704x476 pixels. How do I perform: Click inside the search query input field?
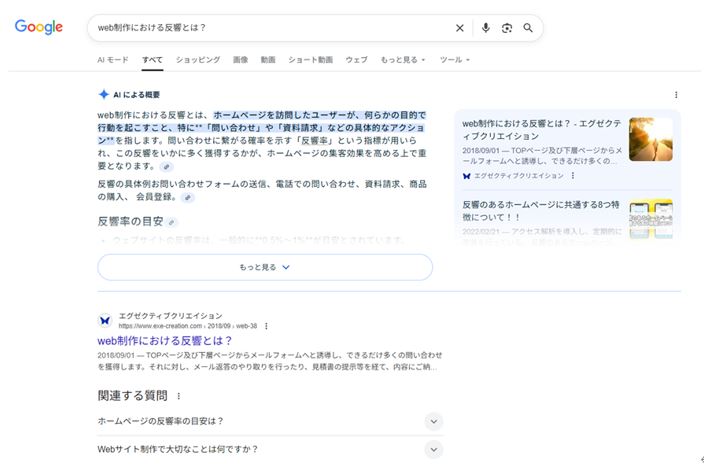pyautogui.click(x=270, y=28)
